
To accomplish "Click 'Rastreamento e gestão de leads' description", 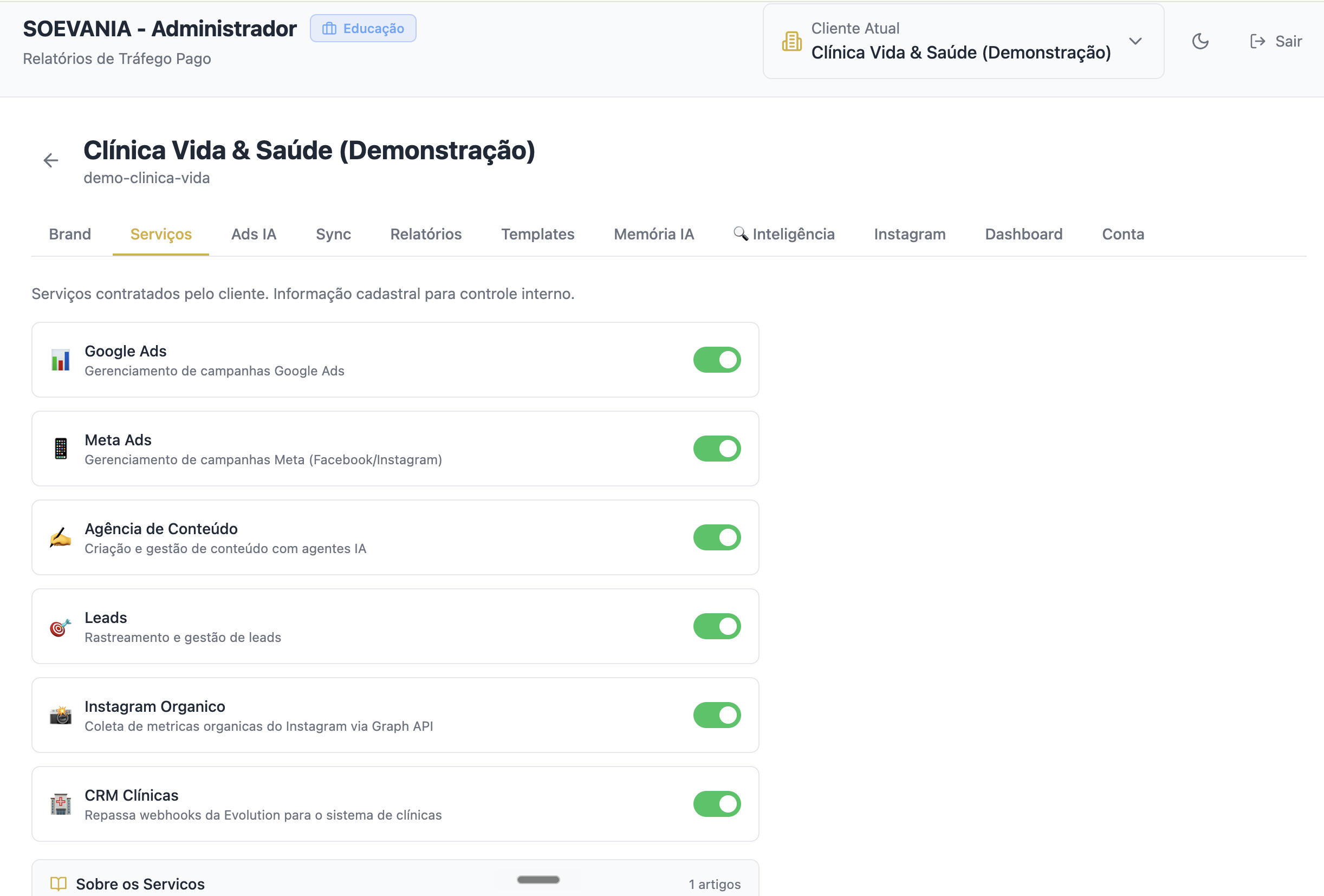I will tap(183, 638).
